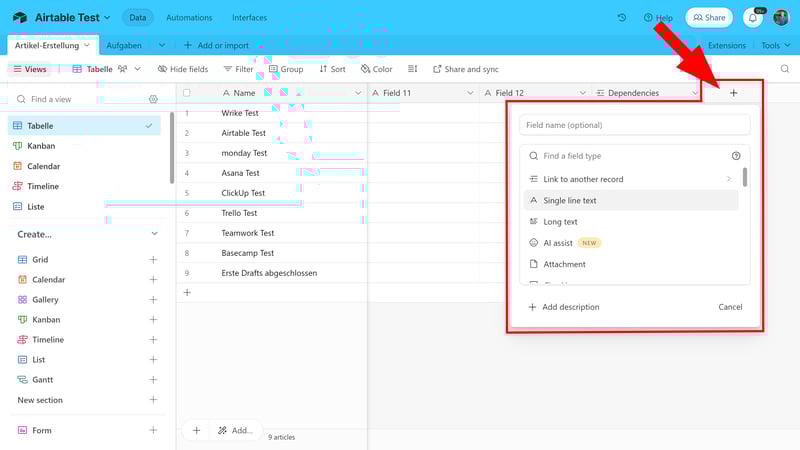
Task: Open Filter tool
Action: click(238, 69)
